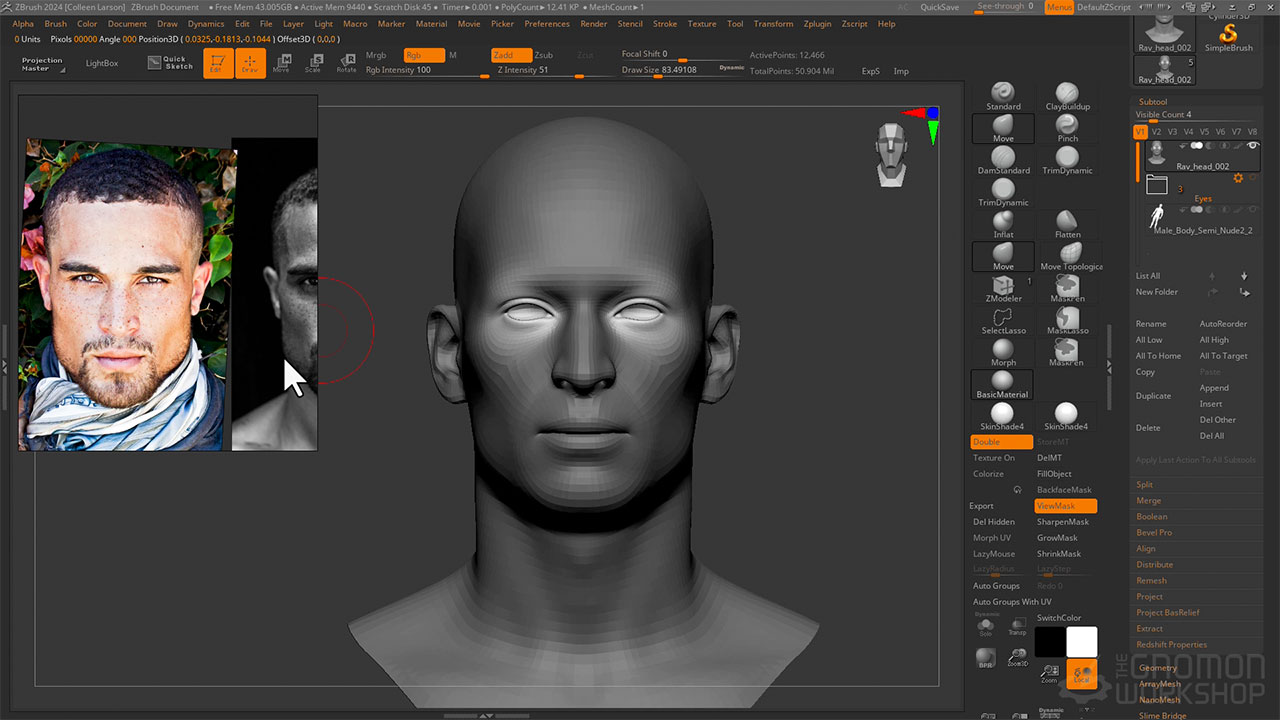Switch to Scale transform mode

(x=313, y=64)
